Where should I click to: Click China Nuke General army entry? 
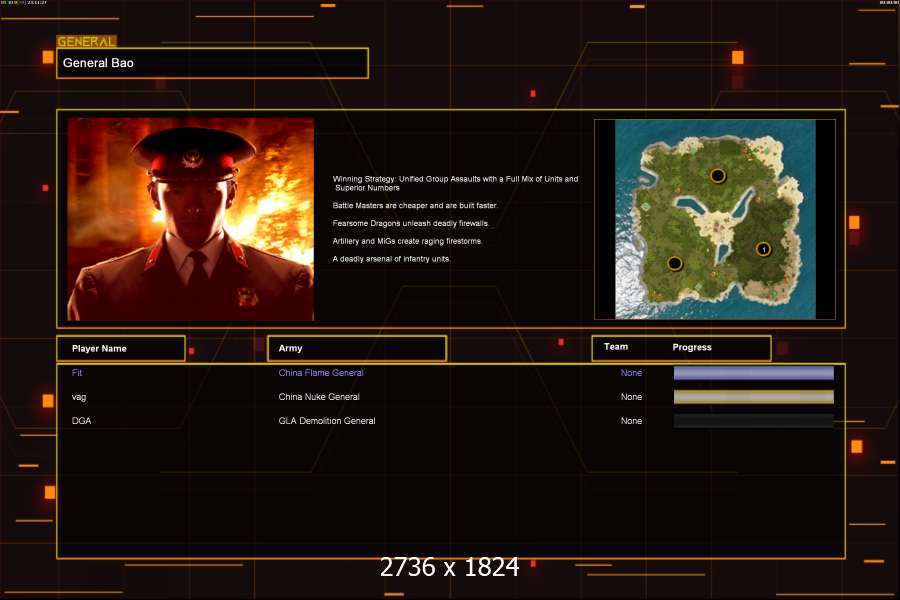(319, 397)
